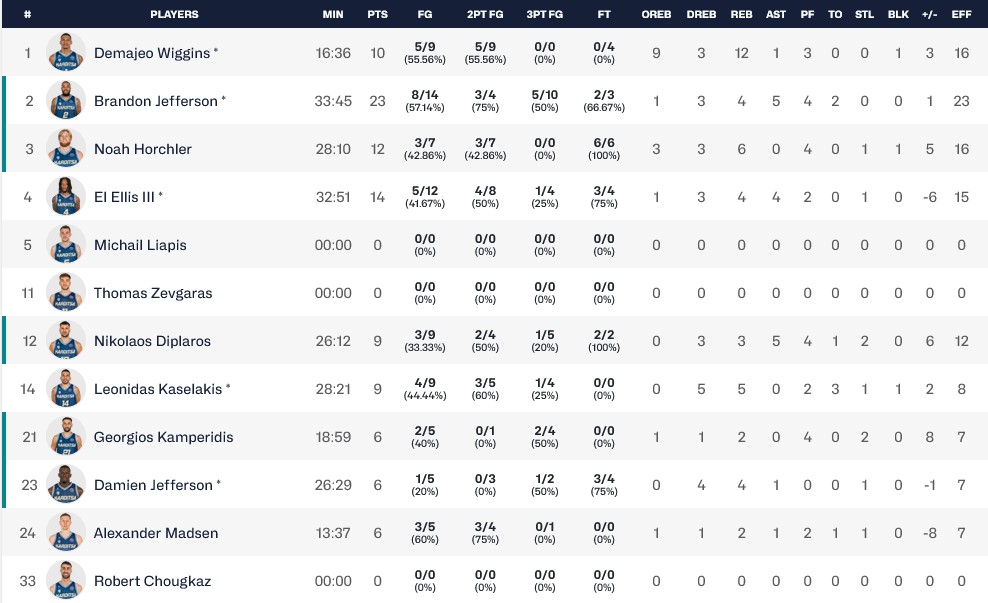
Task: Click Demajeo Wiggins' player photo
Action: coord(65,53)
